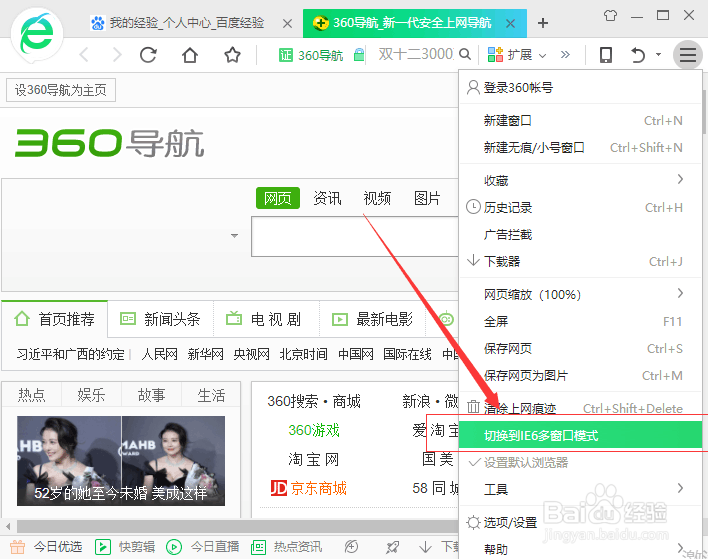Click the search magnifier icon in address bar

(x=465, y=55)
